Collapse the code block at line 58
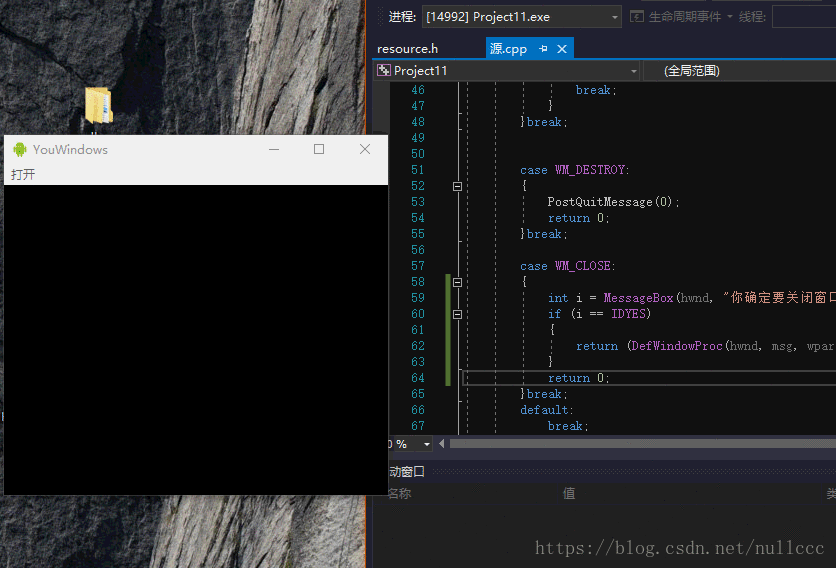Viewport: 836px width, 568px height. click(457, 282)
